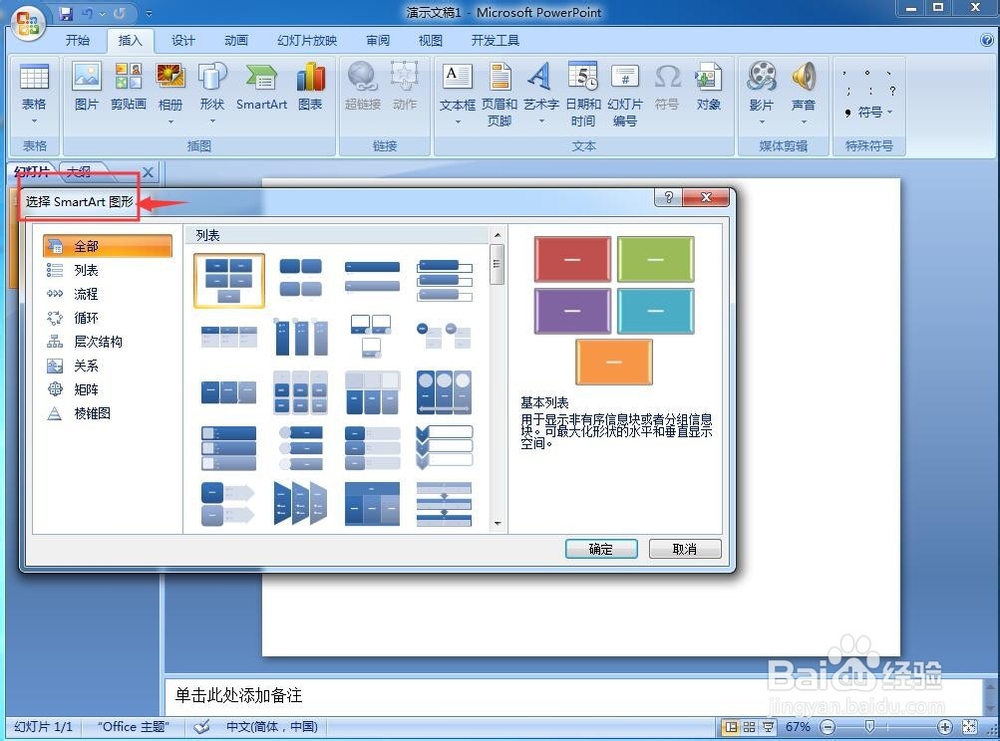Click the language indicator 中文(简体，中国)
The image size is (1000, 741).
[x=272, y=726]
